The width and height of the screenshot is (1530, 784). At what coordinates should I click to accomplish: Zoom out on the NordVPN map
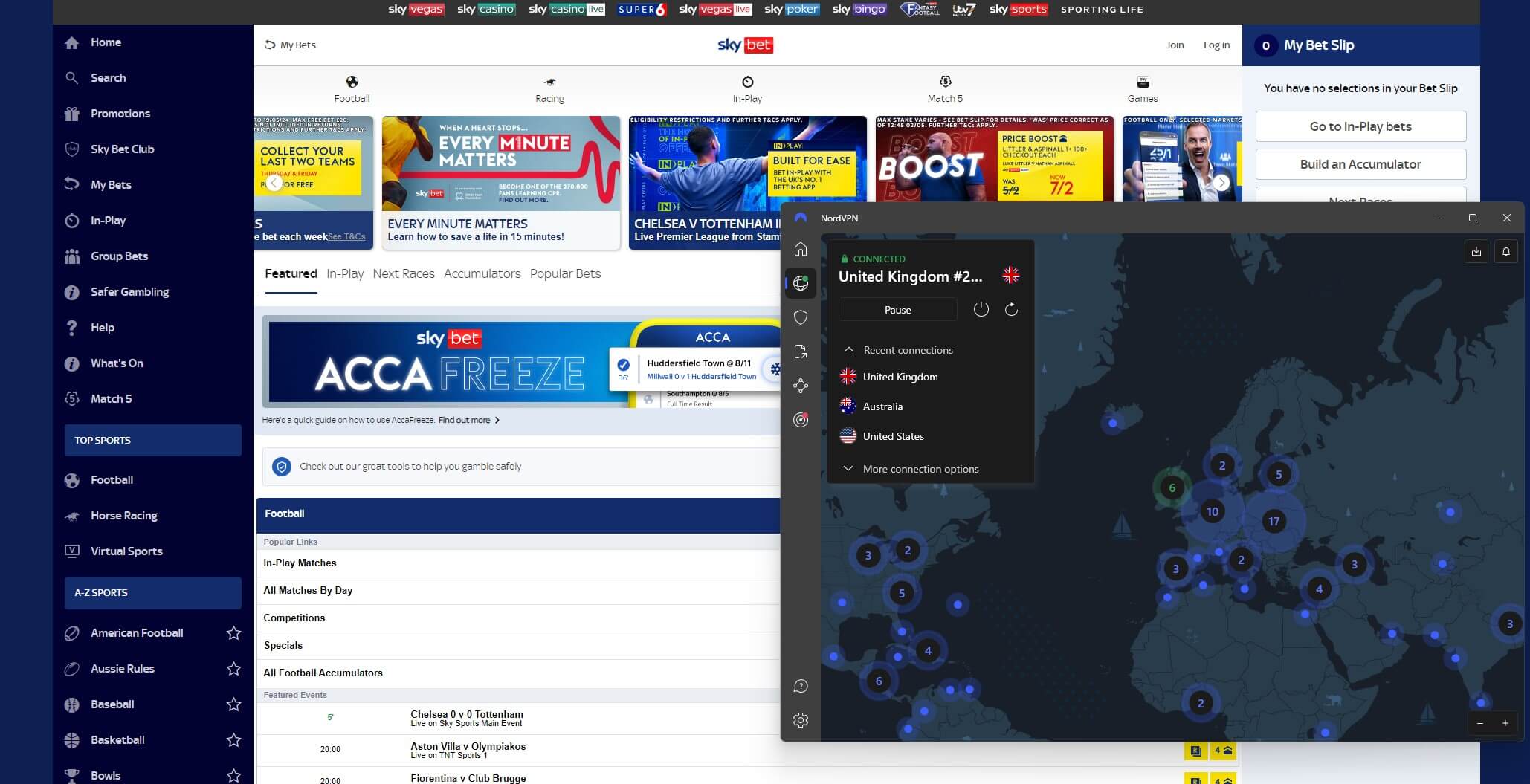[1480, 723]
